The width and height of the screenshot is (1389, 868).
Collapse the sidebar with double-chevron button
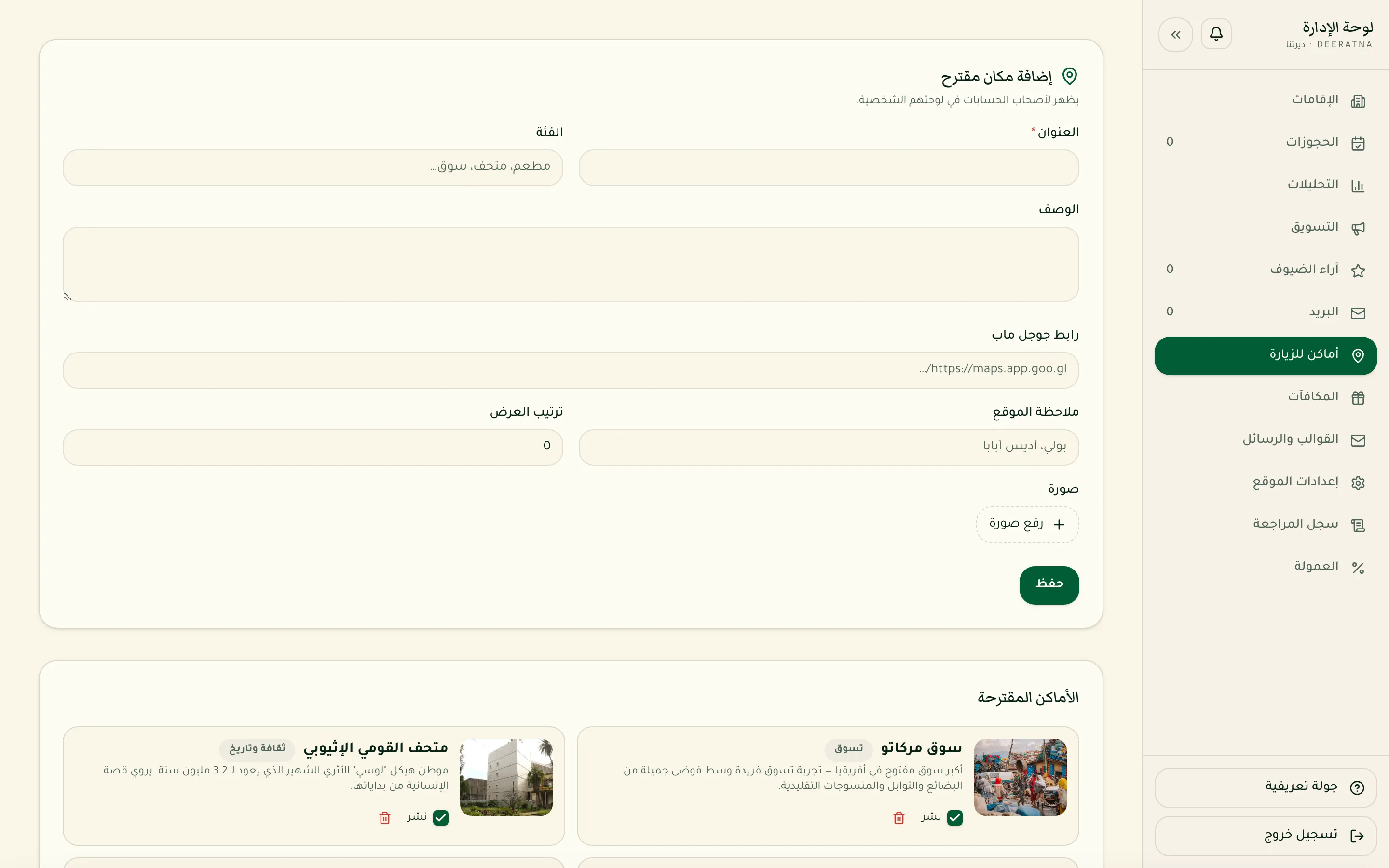[x=1175, y=34]
